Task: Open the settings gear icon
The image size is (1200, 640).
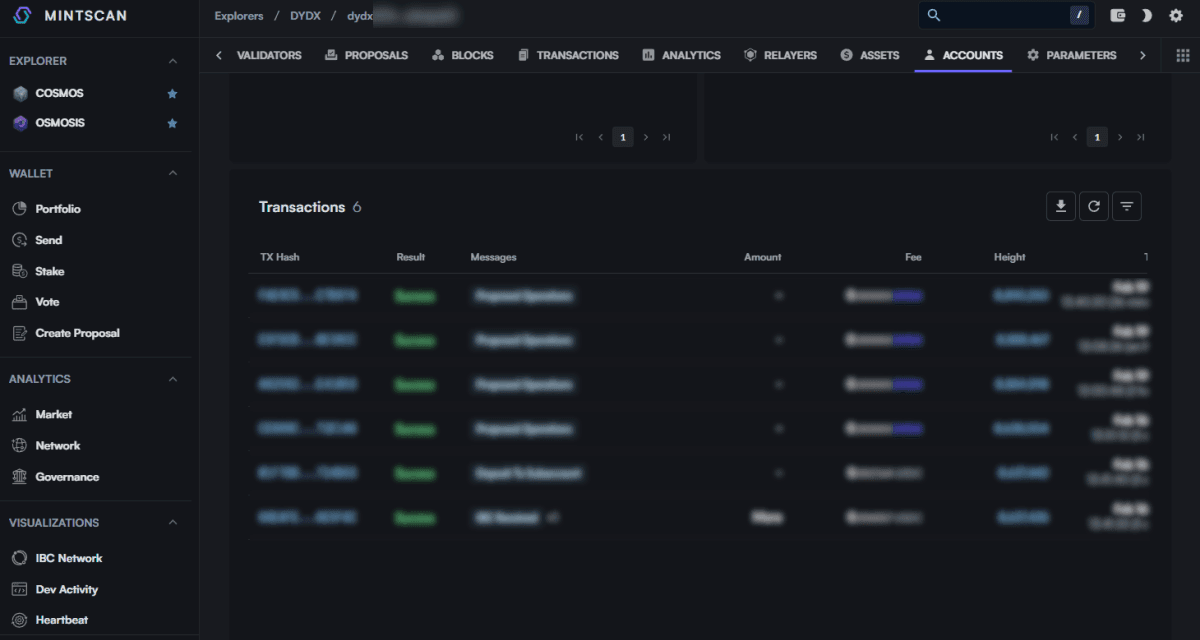Action: coord(1176,16)
